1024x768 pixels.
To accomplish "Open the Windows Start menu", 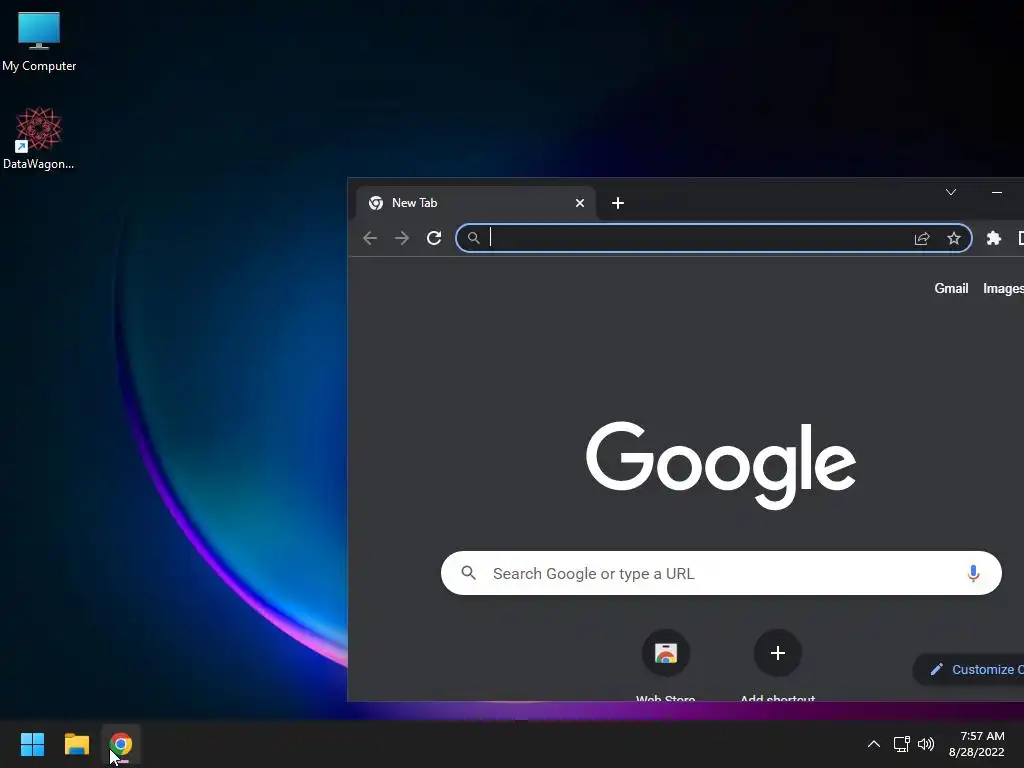I will 32,744.
